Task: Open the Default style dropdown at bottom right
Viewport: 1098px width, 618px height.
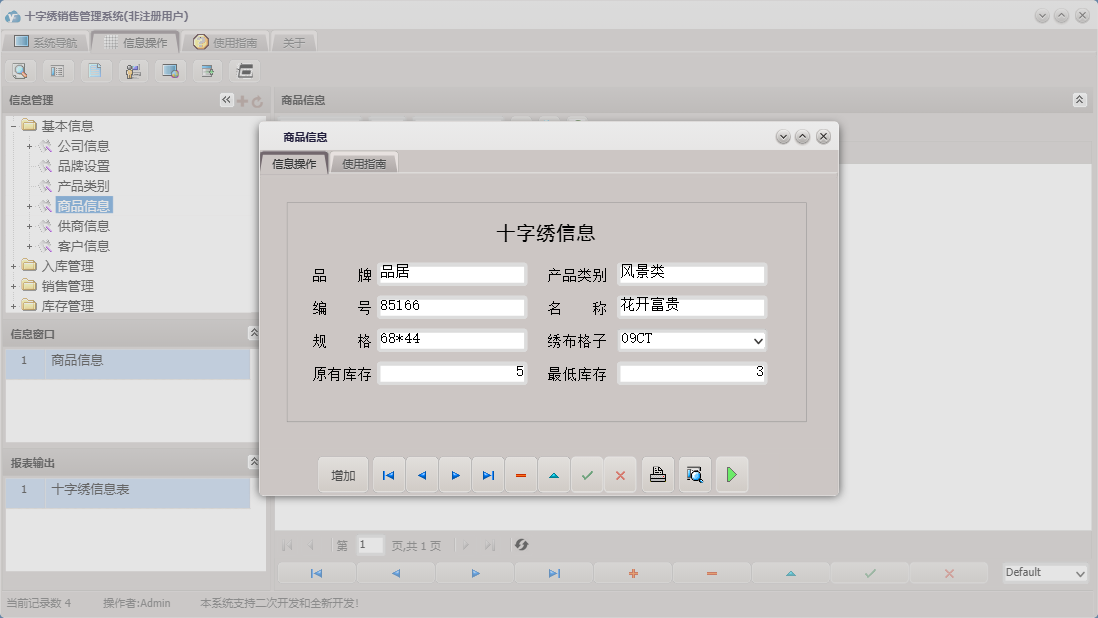Action: 1080,573
